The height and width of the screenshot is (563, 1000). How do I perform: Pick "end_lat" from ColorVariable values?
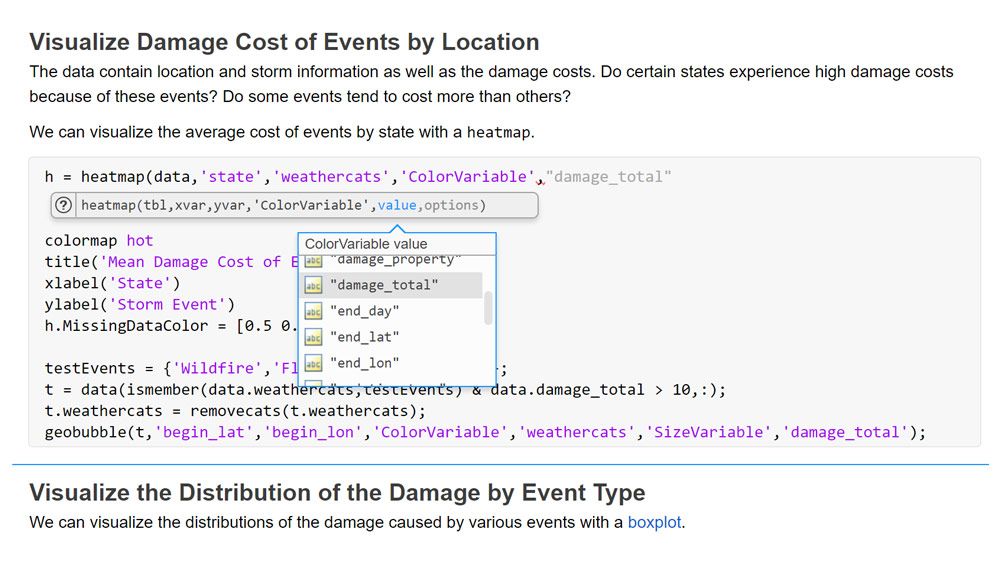click(364, 337)
